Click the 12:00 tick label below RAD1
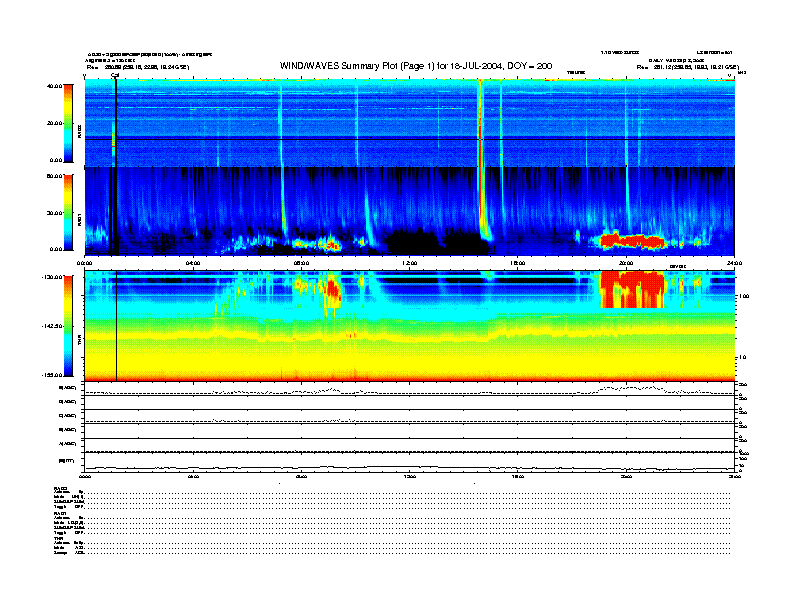The width and height of the screenshot is (792, 612). [x=409, y=262]
